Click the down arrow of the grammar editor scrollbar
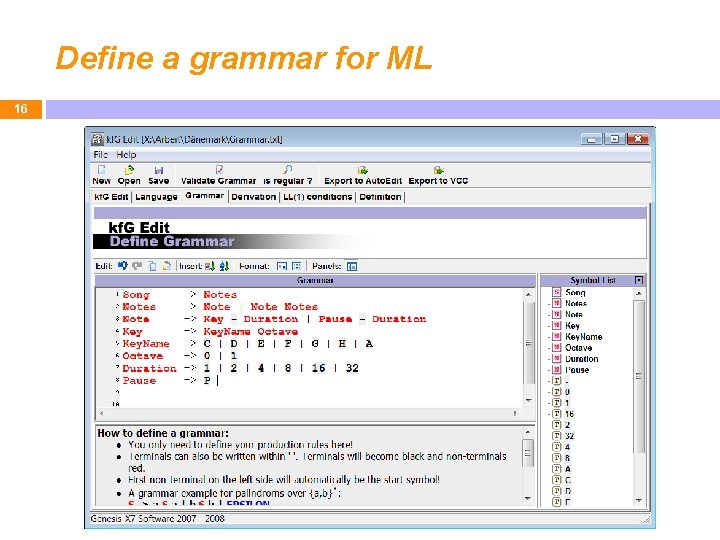The width and height of the screenshot is (720, 540). (529, 400)
